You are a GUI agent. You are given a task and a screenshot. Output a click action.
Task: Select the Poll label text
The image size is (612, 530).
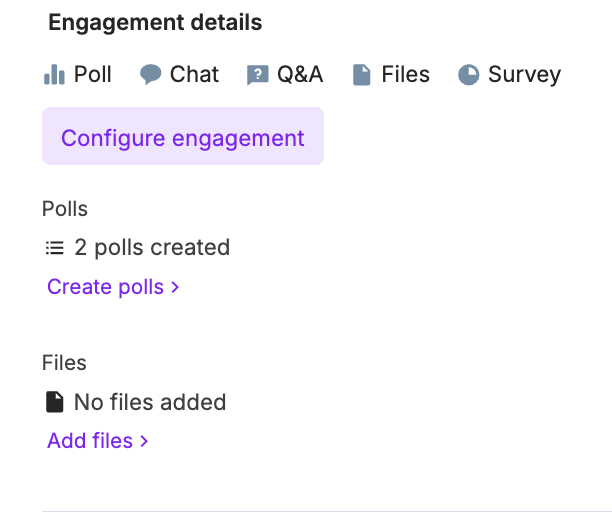(93, 75)
